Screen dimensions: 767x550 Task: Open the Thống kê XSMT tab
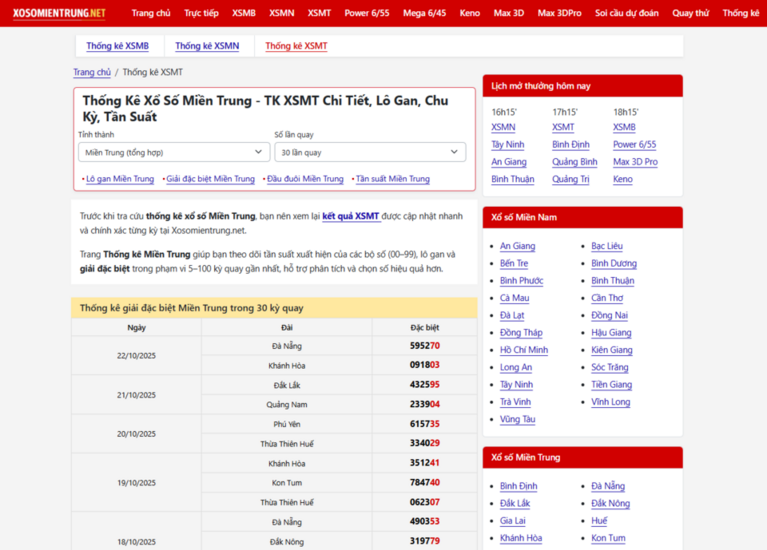point(296,46)
